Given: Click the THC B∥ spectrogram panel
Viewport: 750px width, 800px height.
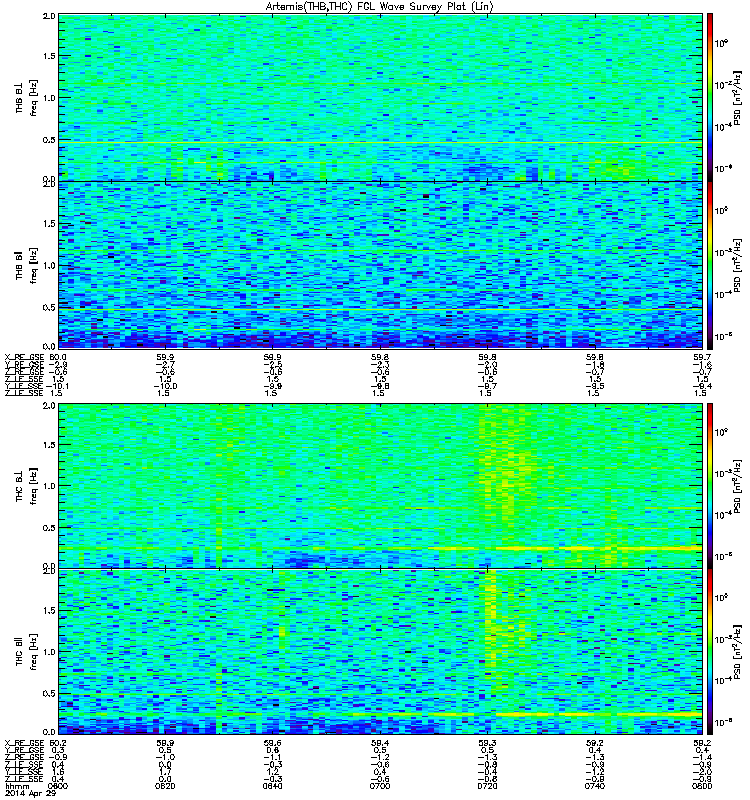Looking at the screenshot, I should click(x=381, y=652).
